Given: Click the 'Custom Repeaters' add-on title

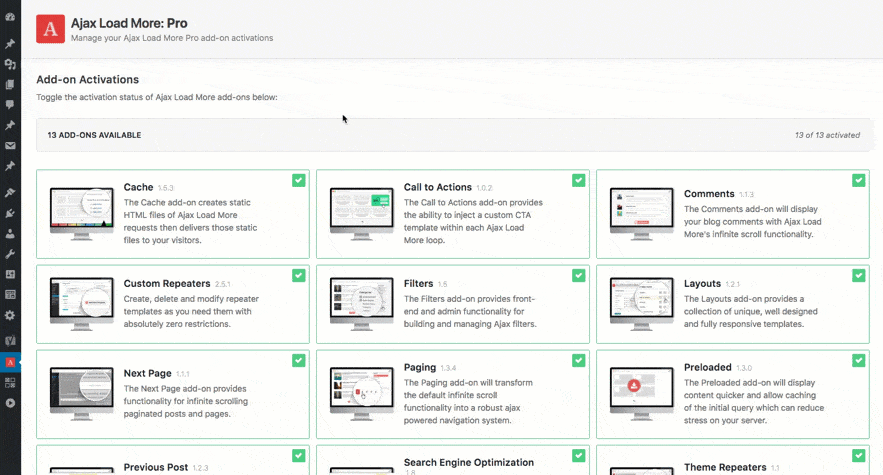Looking at the screenshot, I should [167, 283].
